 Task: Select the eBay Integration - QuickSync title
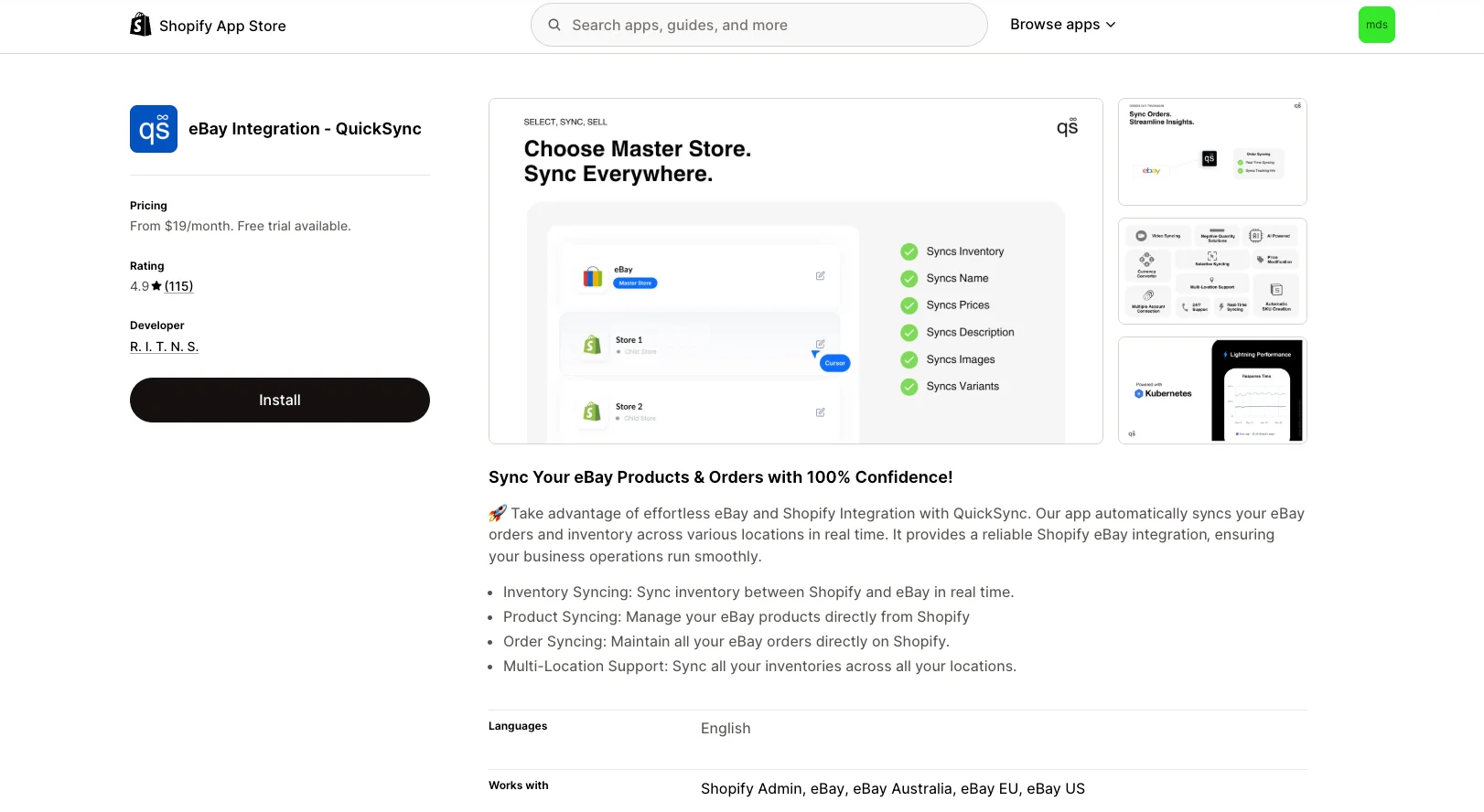click(x=305, y=129)
